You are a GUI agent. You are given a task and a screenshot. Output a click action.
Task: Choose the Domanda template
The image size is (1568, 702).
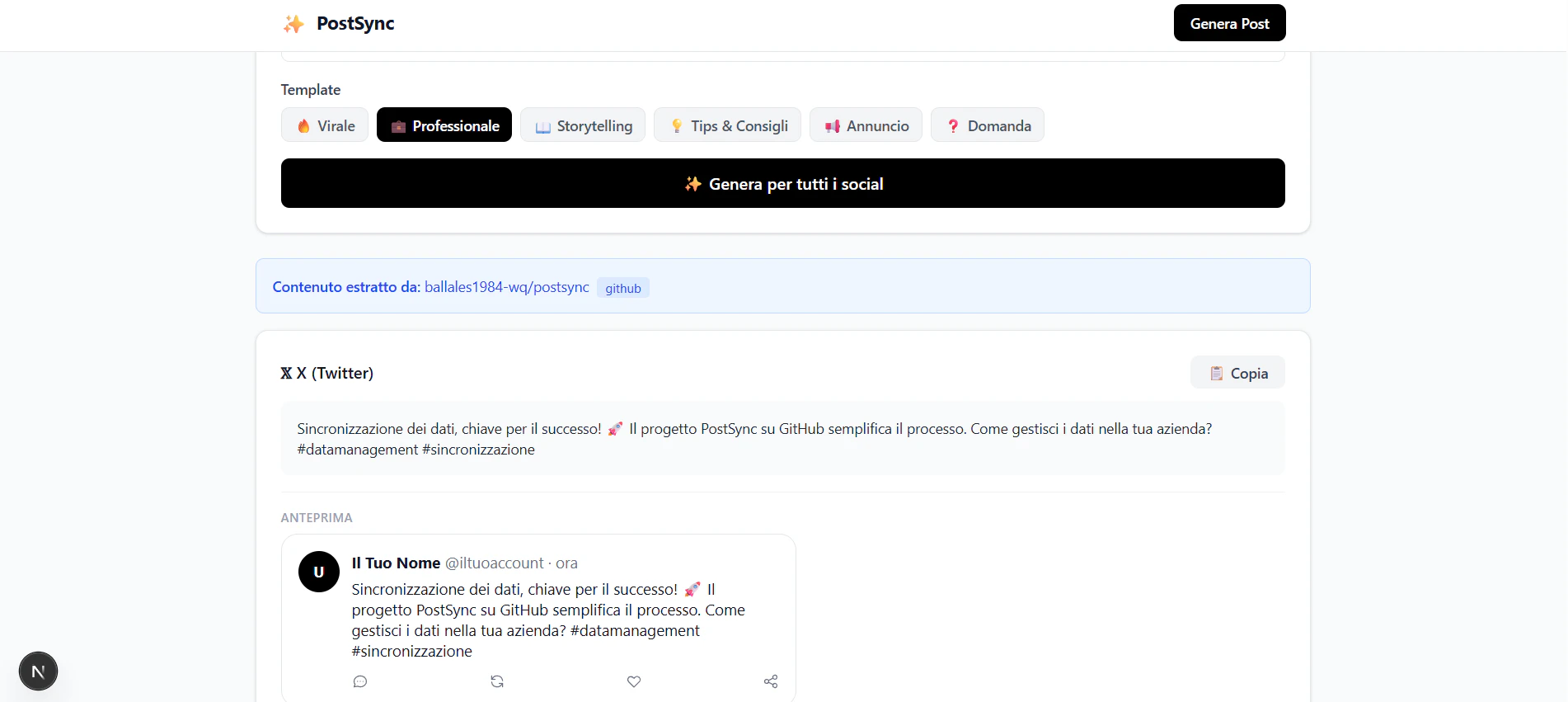pyautogui.click(x=988, y=125)
